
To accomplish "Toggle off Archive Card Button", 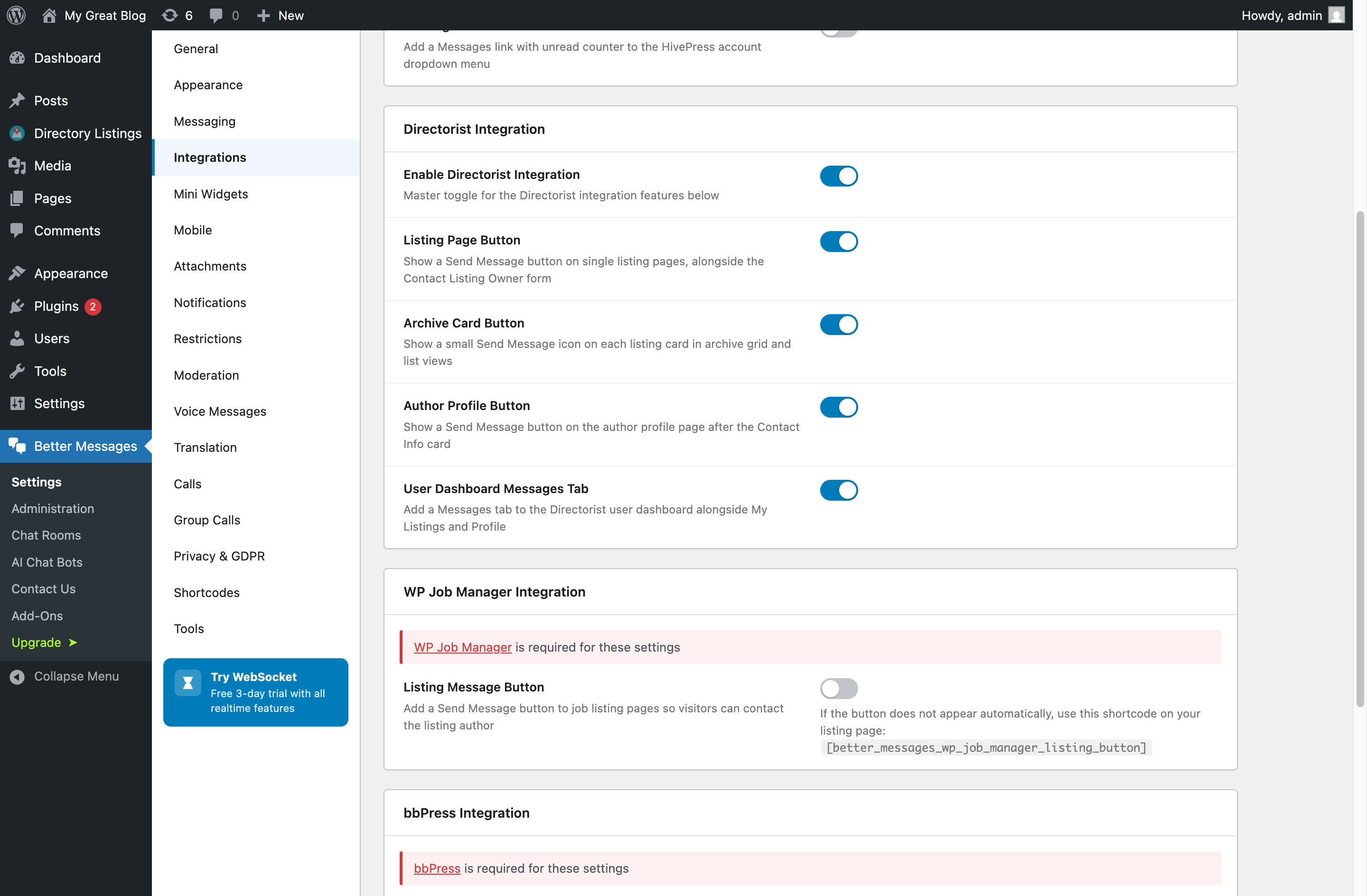I will [x=839, y=325].
